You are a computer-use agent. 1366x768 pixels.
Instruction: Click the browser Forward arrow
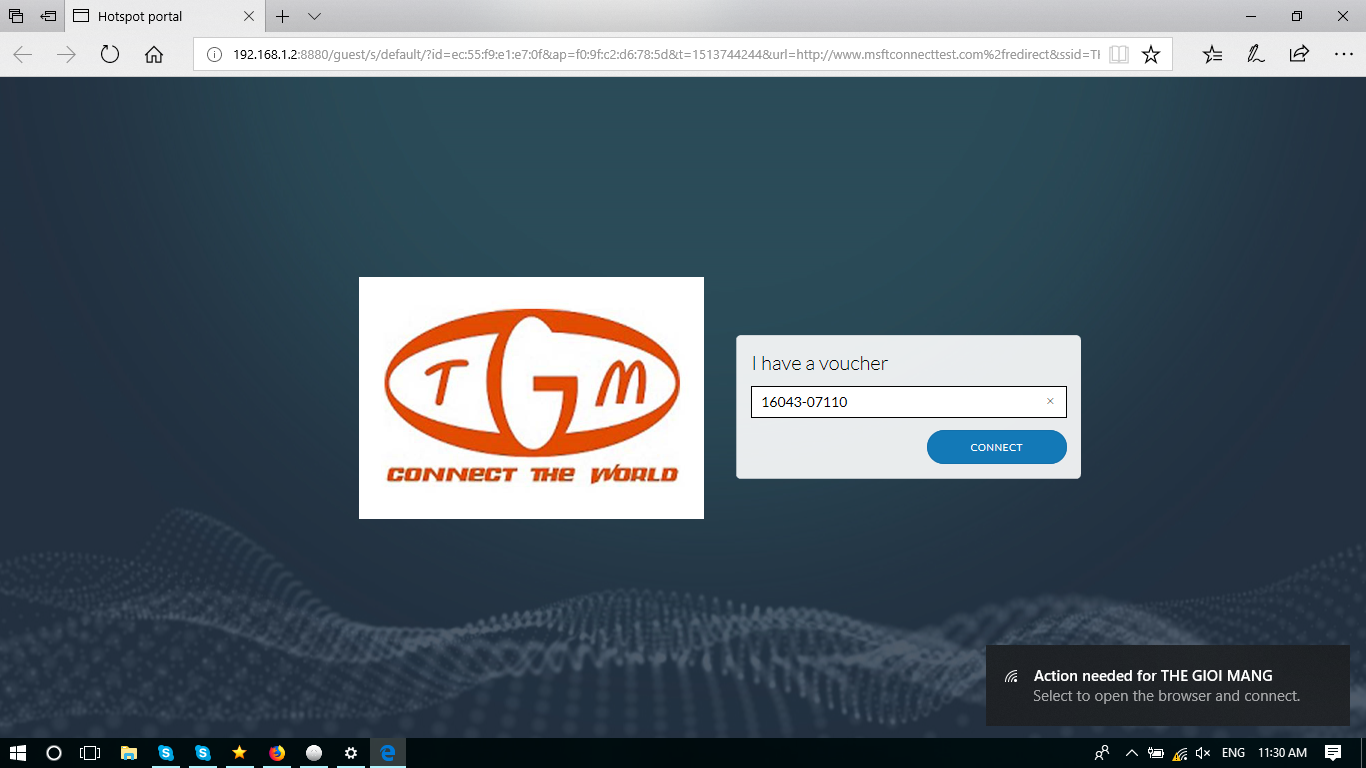(66, 54)
